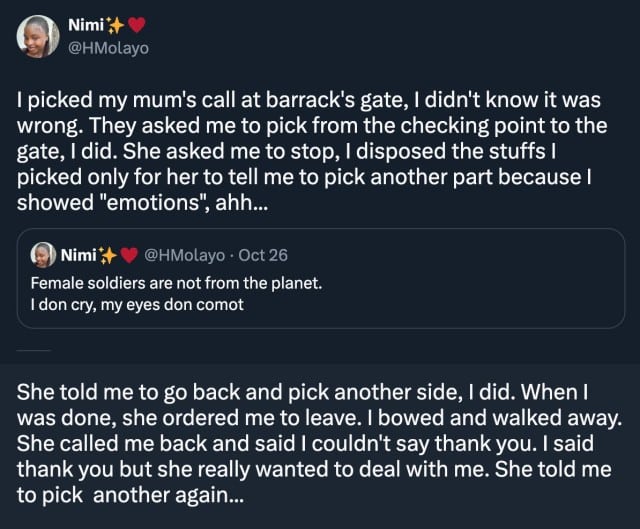
Task: Open the Nimi name in the quoted tweet
Action: click(x=78, y=255)
